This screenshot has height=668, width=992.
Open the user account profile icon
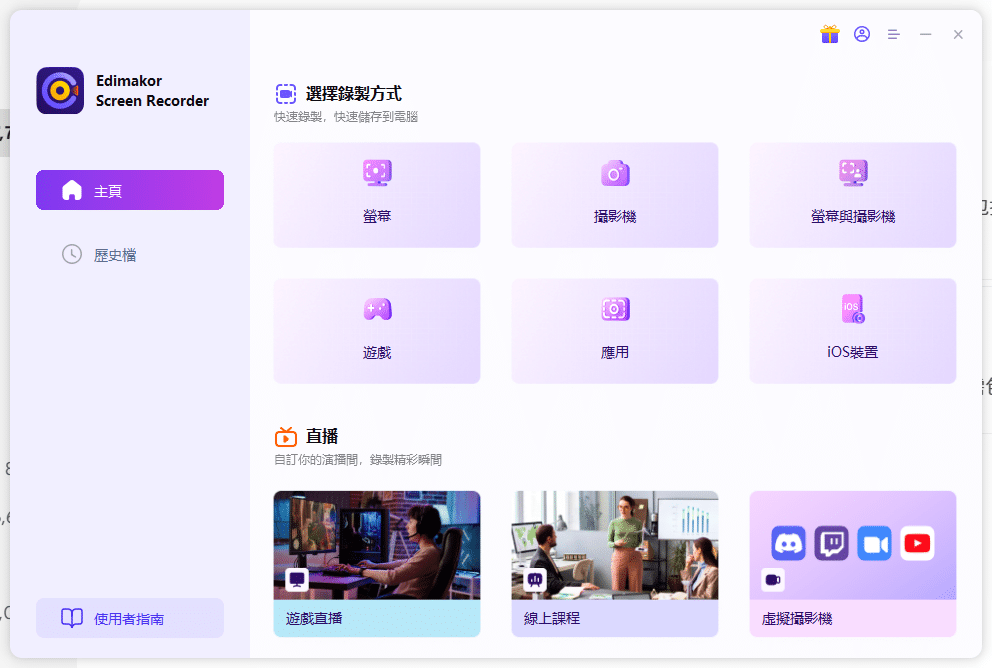pyautogui.click(x=862, y=34)
